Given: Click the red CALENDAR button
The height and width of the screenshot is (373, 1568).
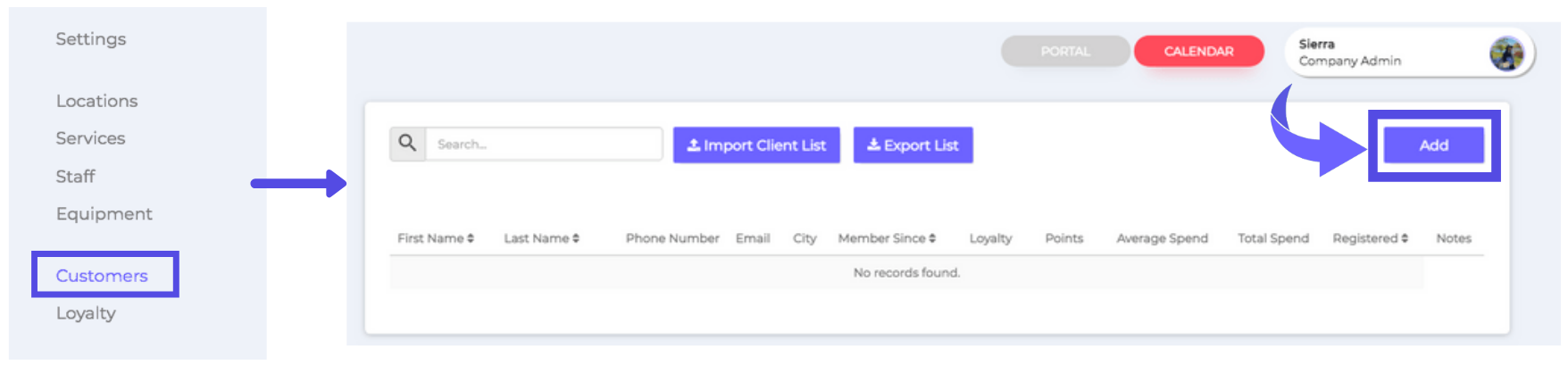Looking at the screenshot, I should point(1198,52).
